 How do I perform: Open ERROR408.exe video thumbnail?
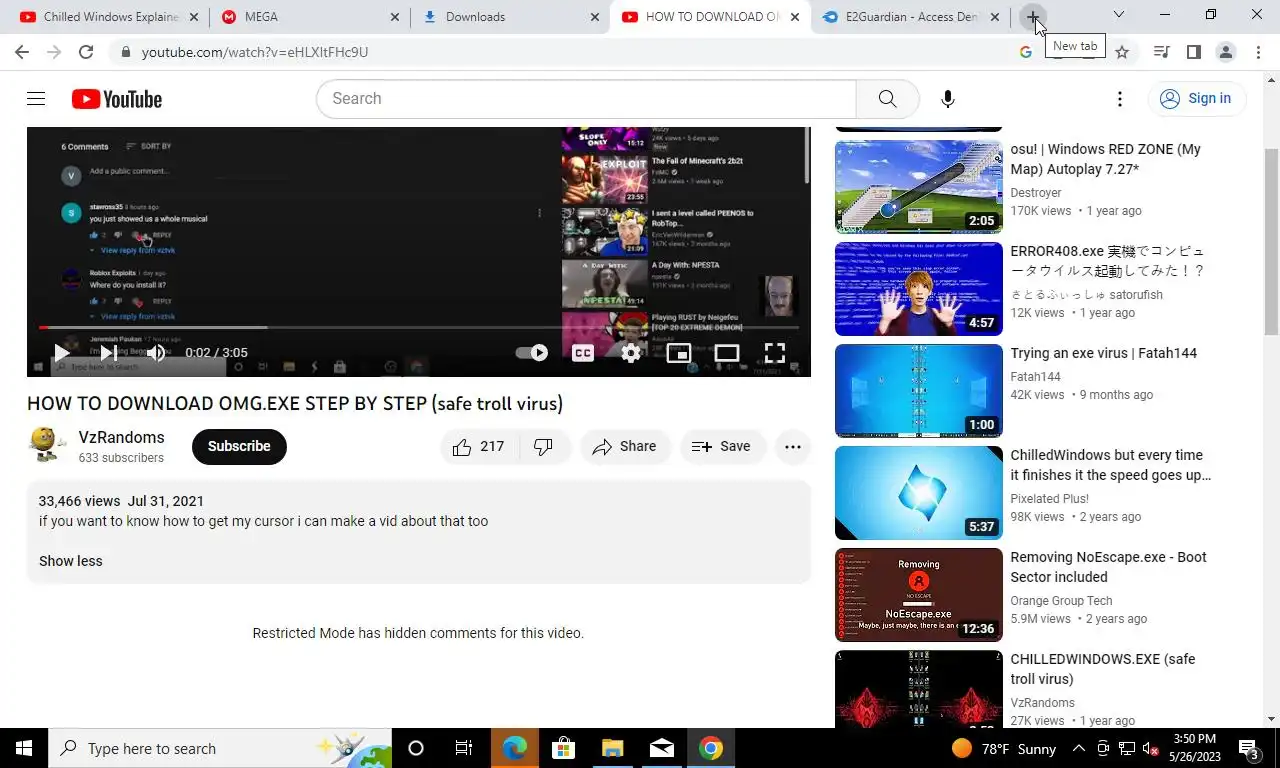[918, 289]
